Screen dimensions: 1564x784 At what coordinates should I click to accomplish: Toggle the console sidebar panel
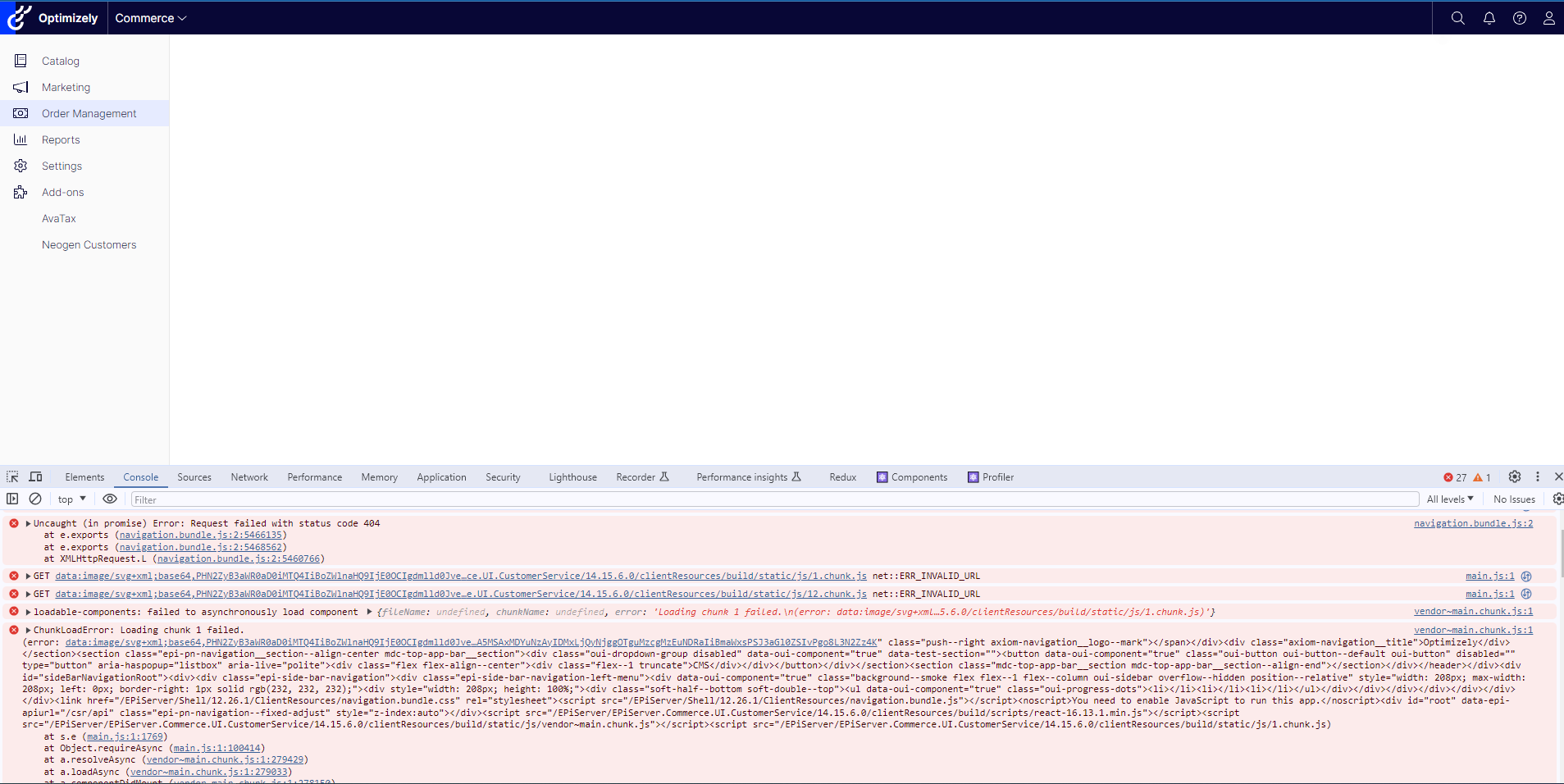[12, 499]
